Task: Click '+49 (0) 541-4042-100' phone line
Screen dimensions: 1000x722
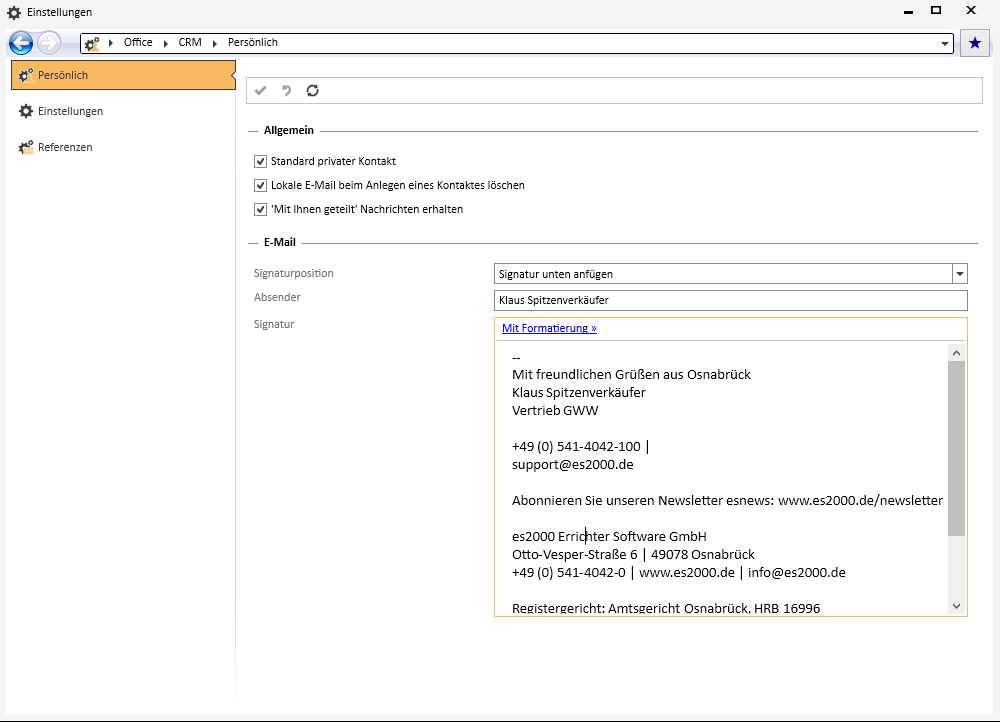Action: 580,446
